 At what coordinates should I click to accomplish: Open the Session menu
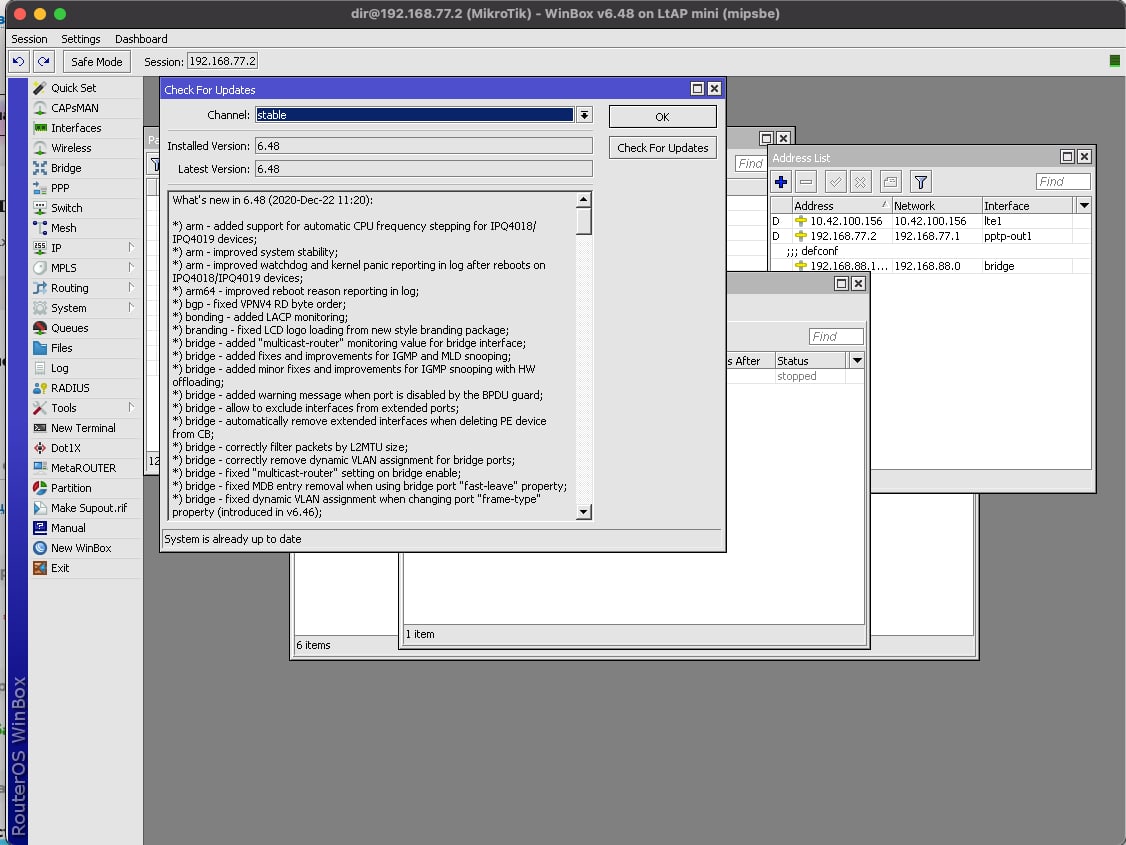click(29, 39)
